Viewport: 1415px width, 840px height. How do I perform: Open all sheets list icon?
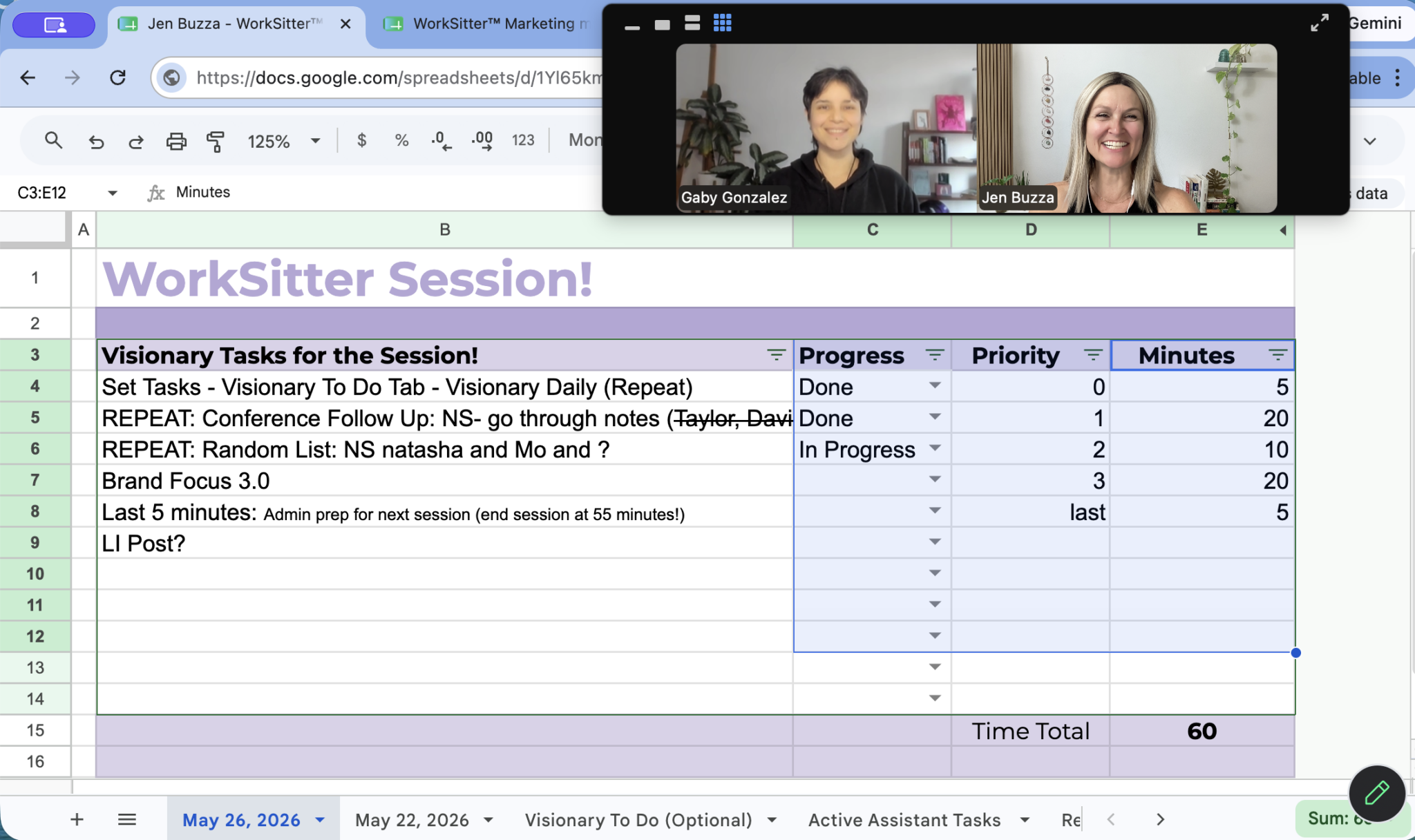point(127,819)
